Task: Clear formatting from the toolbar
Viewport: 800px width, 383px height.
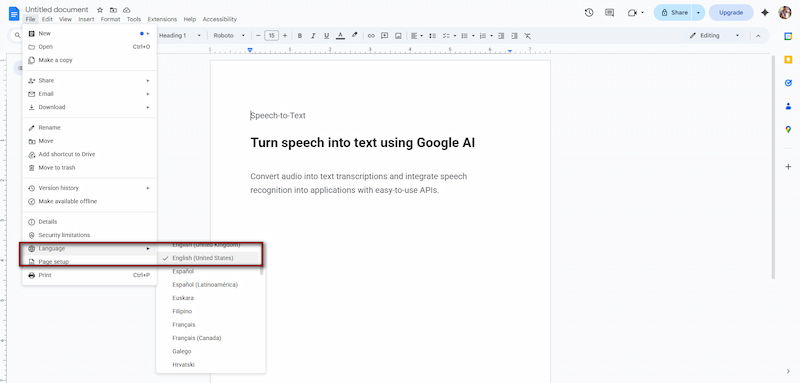Action: click(528, 36)
